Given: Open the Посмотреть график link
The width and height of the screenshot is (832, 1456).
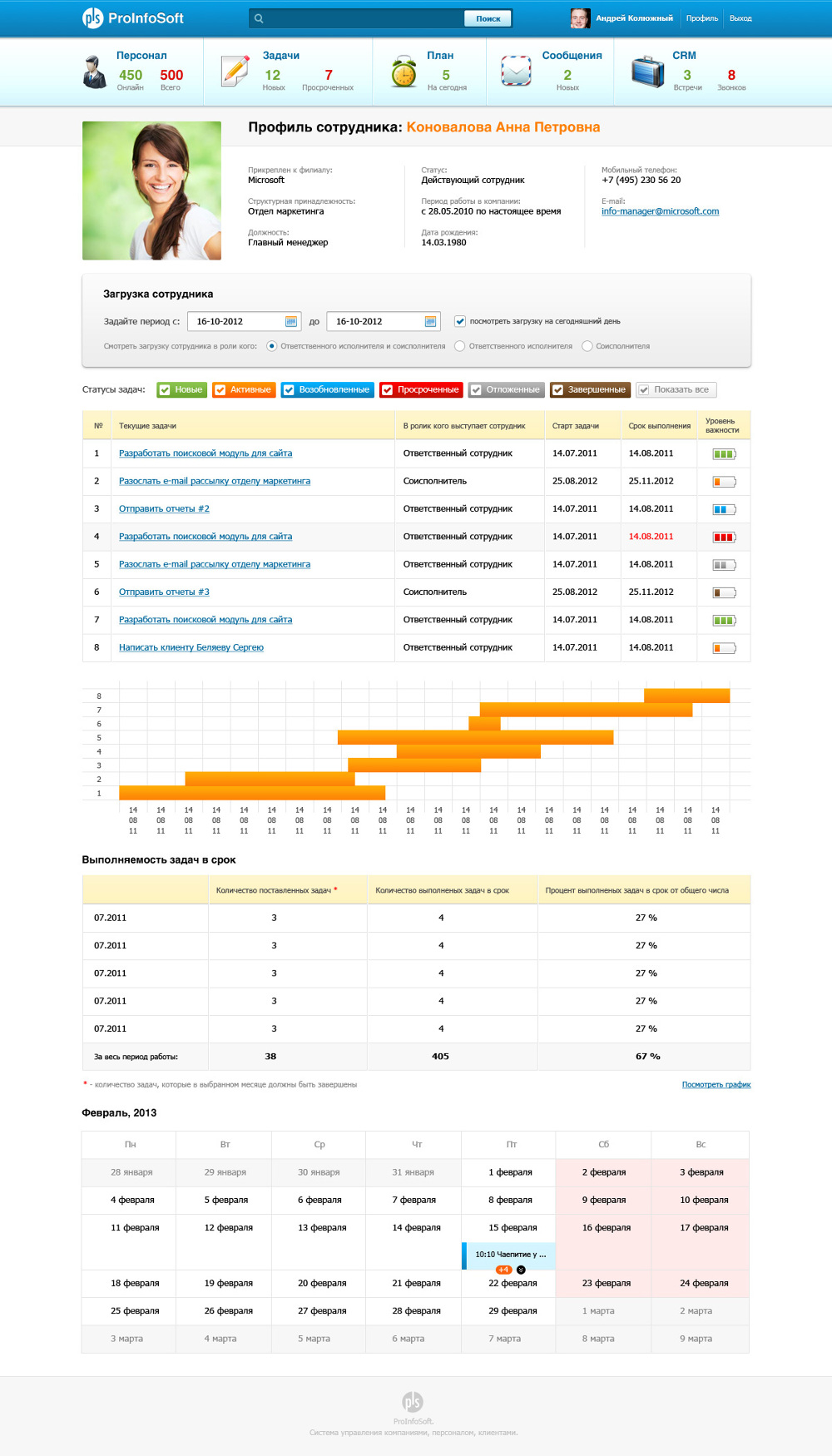Looking at the screenshot, I should click(716, 1084).
